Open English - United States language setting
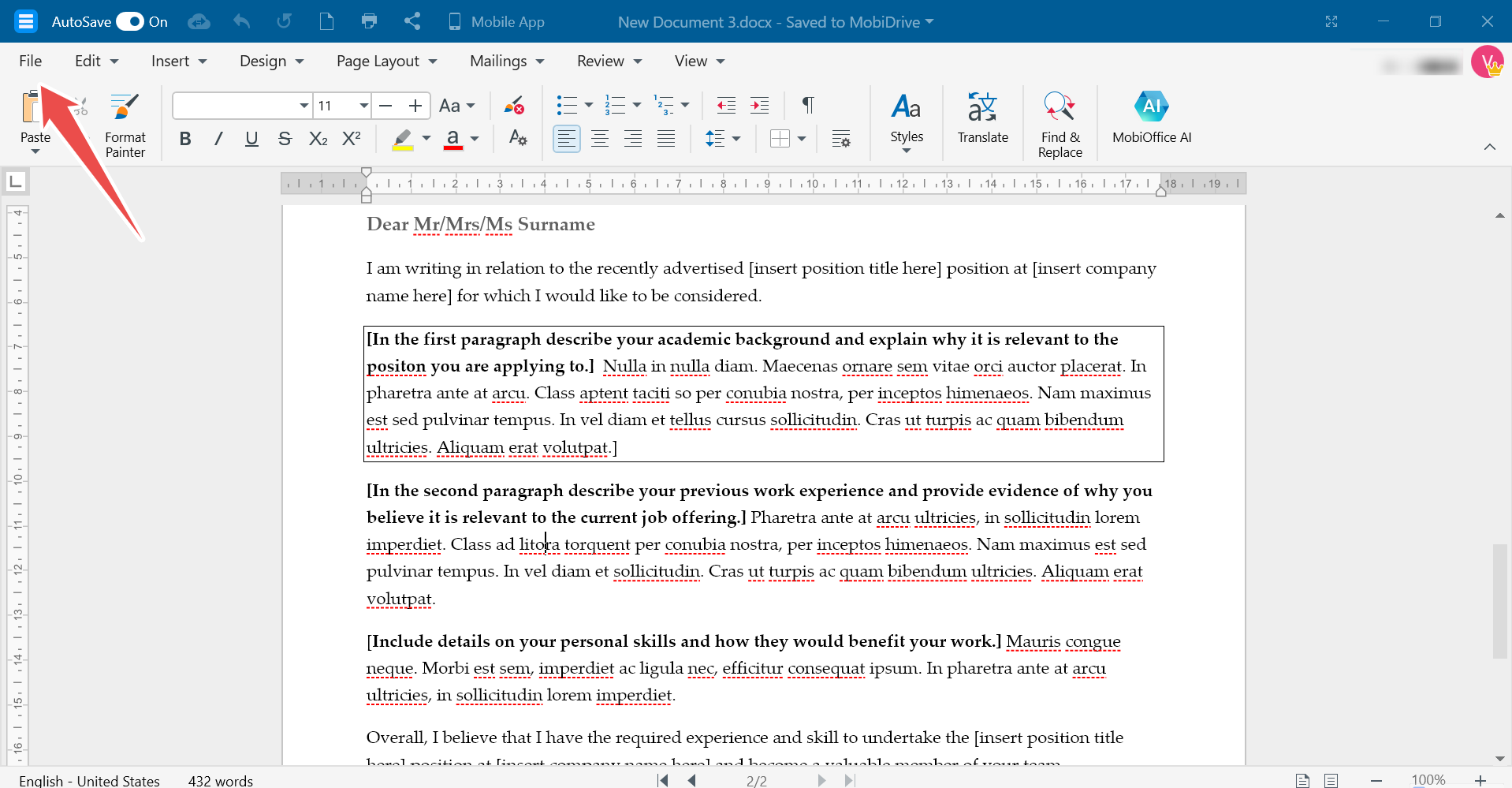 pyautogui.click(x=89, y=780)
